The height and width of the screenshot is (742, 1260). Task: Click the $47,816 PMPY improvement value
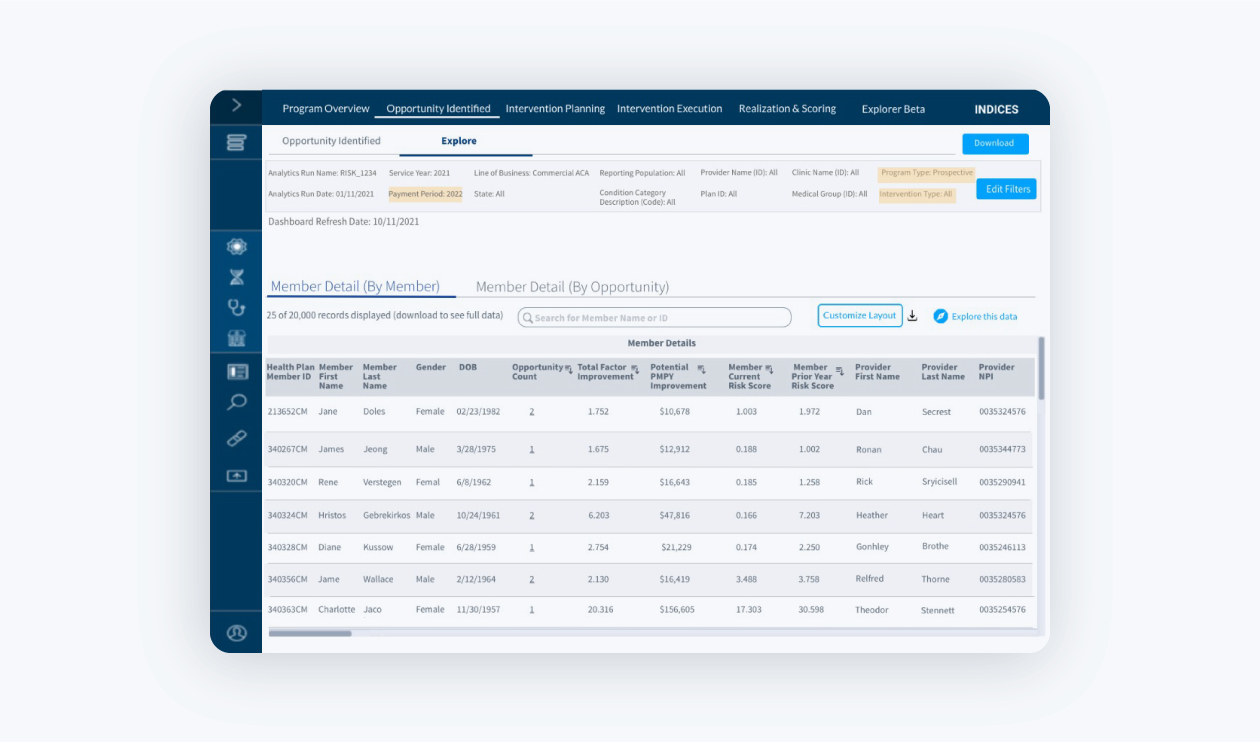675,516
